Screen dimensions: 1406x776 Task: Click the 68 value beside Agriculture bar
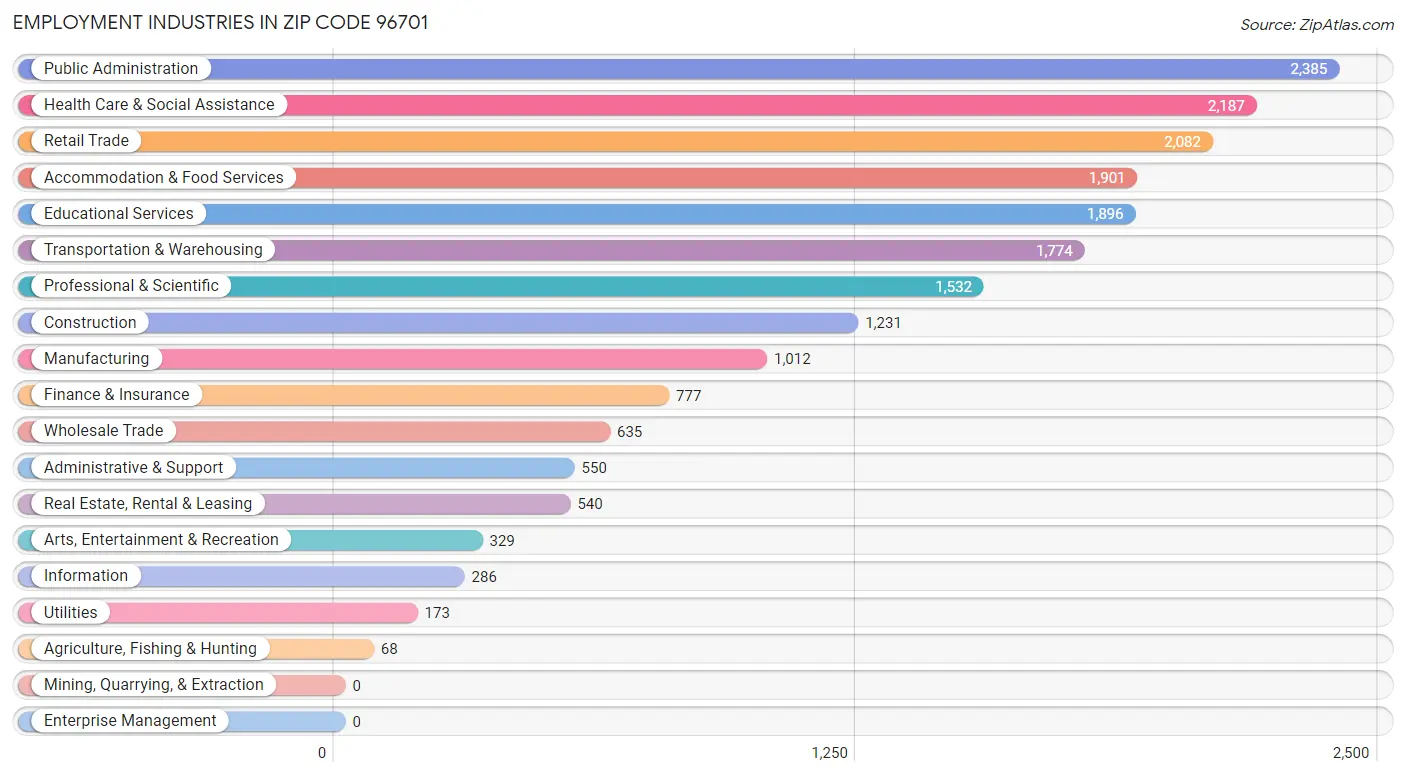[389, 649]
